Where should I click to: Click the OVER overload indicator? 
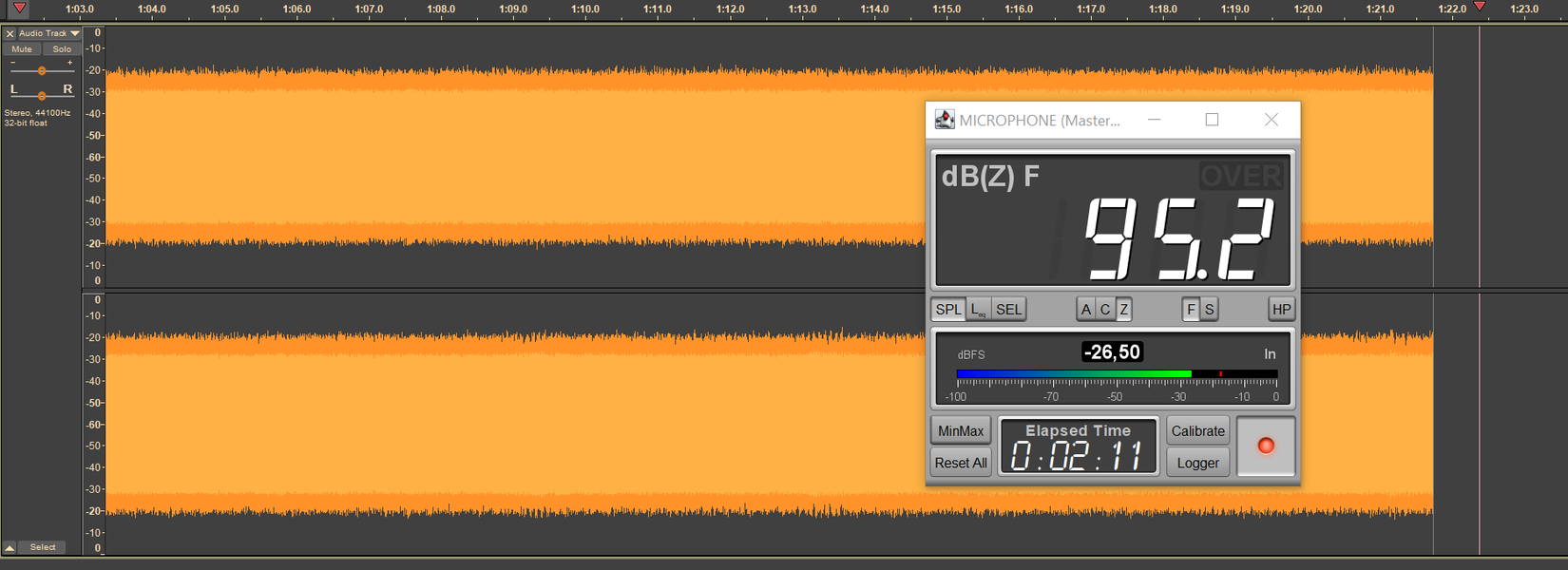pyautogui.click(x=1241, y=176)
